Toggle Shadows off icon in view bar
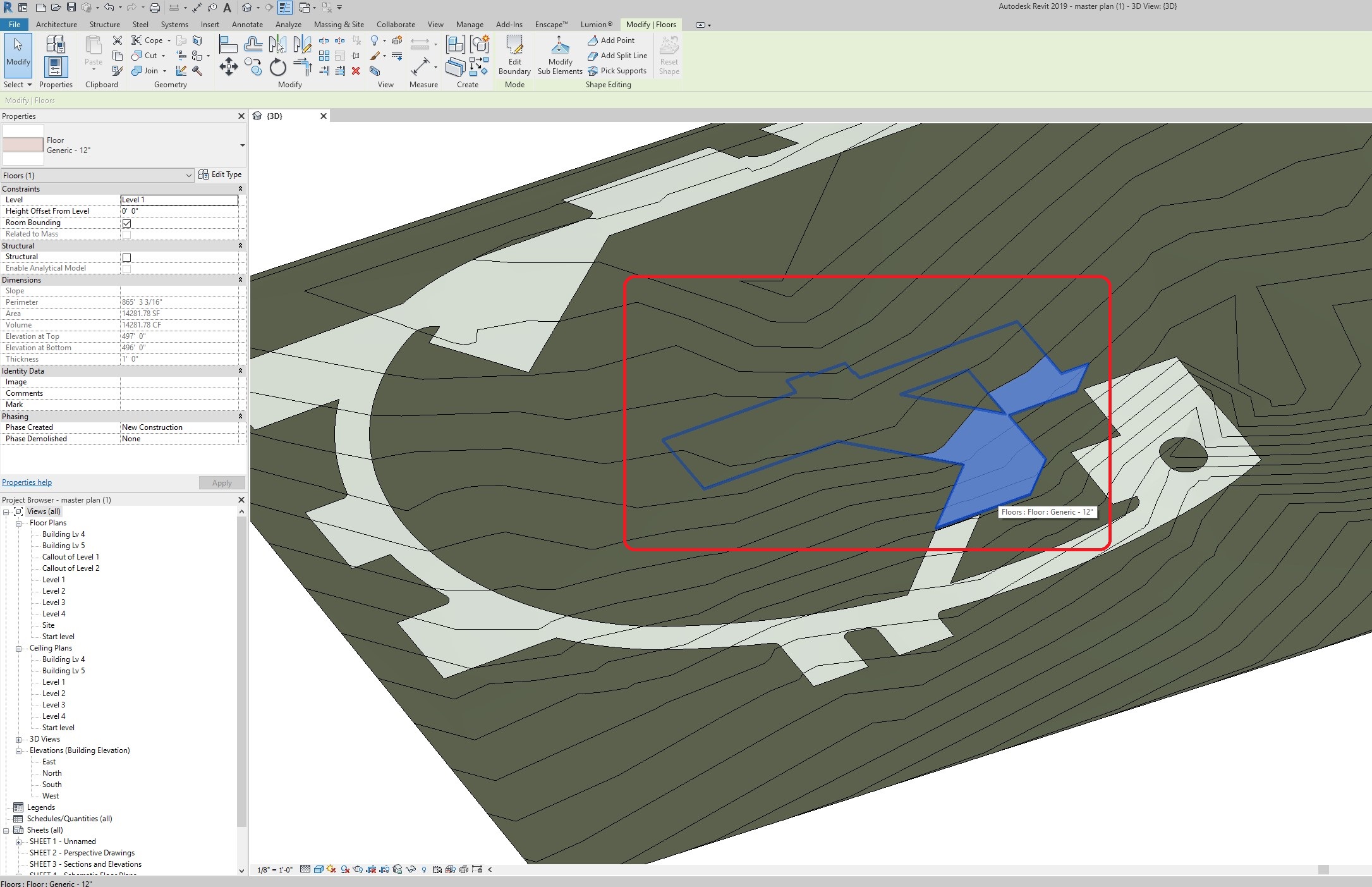This screenshot has height=887, width=1372. [344, 869]
